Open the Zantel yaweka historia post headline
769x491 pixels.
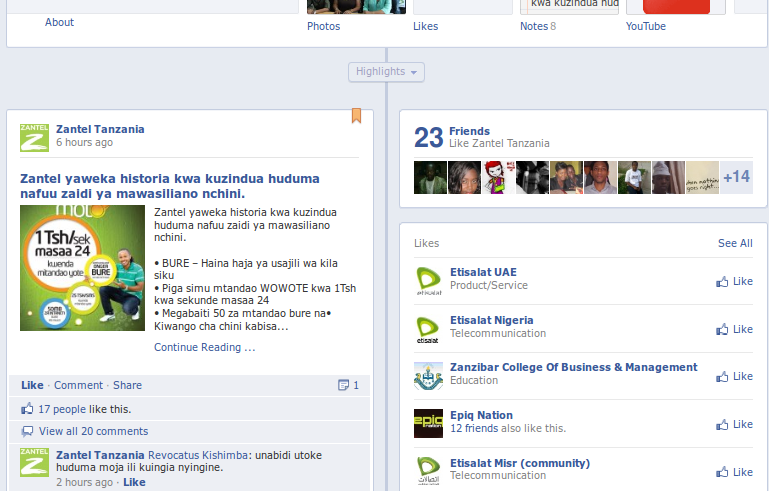(x=170, y=186)
